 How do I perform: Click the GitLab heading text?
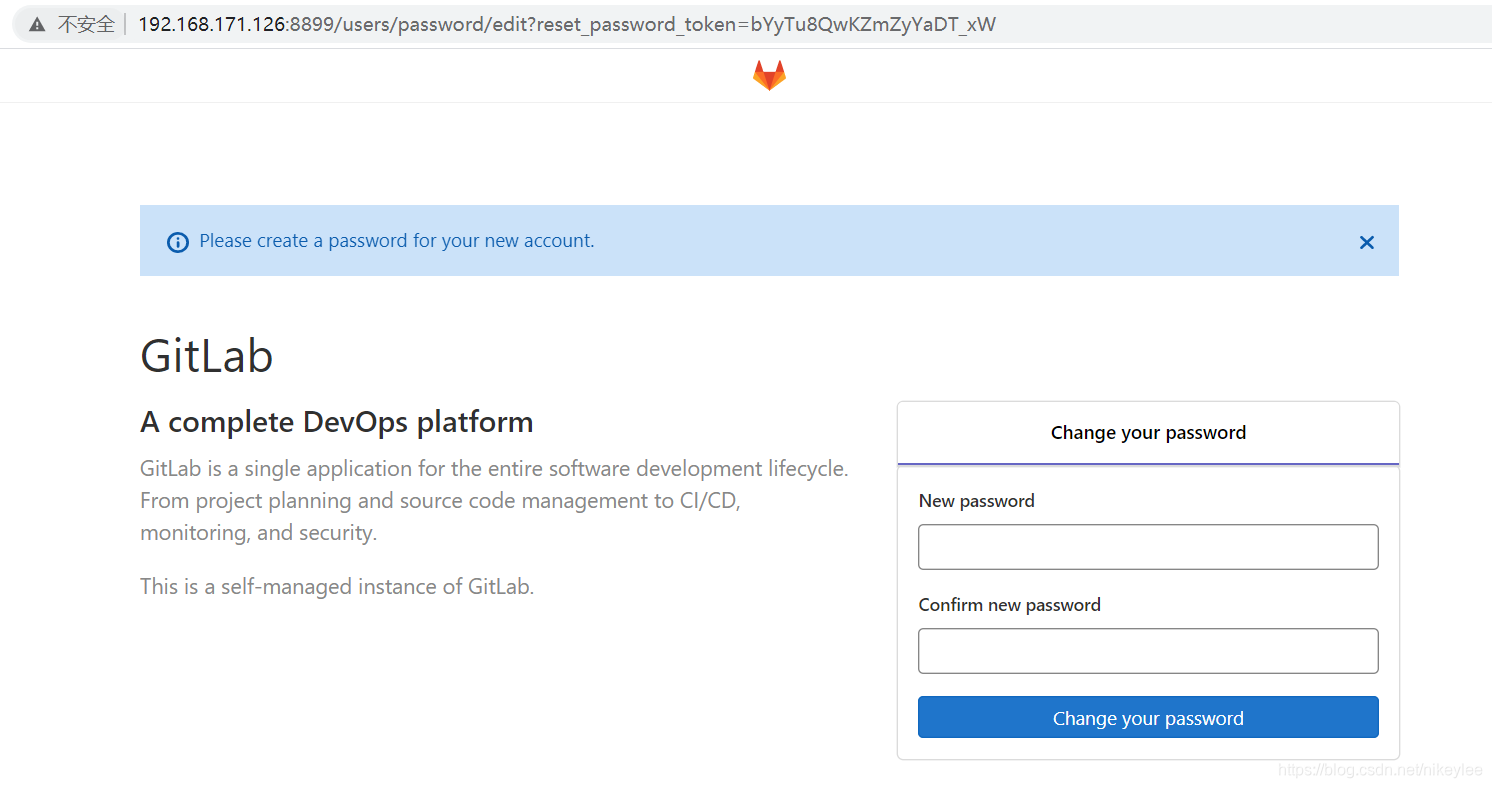tap(207, 356)
